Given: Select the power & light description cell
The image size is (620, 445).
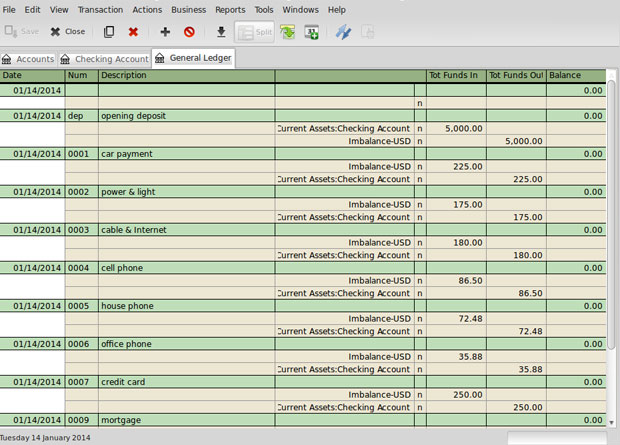Looking at the screenshot, I should coord(187,192).
